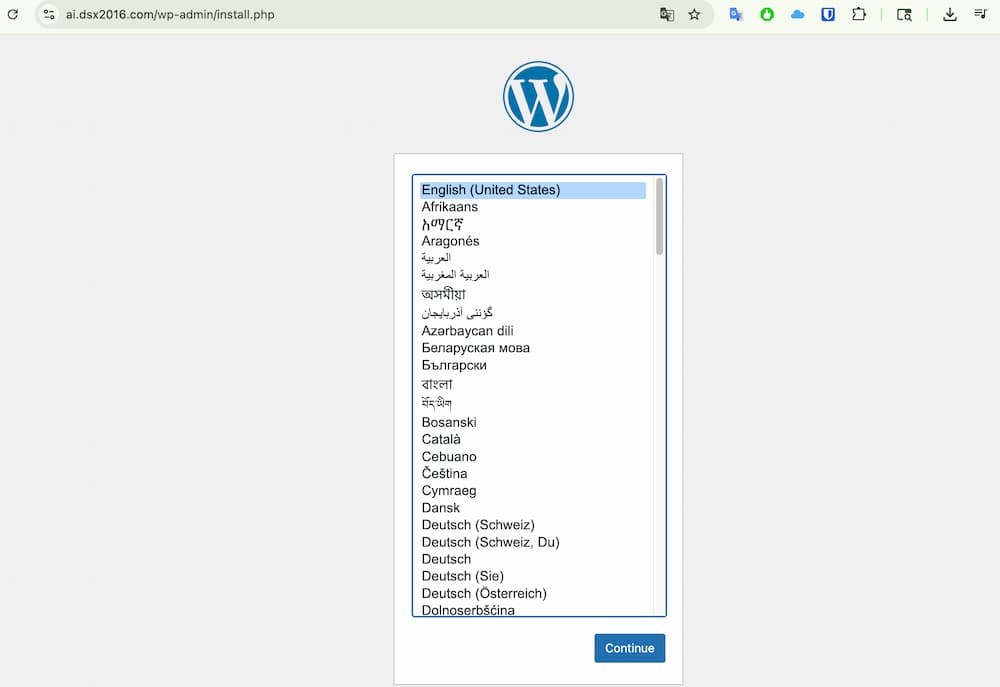Open the site information icon in the address bar
Screen dimensions: 1000x687
[49, 14]
